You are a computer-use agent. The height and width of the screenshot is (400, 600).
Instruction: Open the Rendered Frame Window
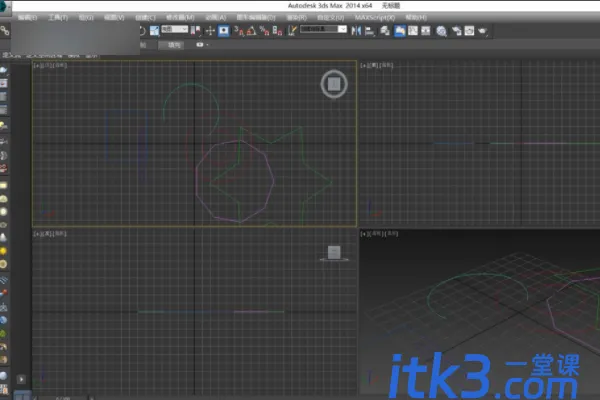tap(469, 31)
